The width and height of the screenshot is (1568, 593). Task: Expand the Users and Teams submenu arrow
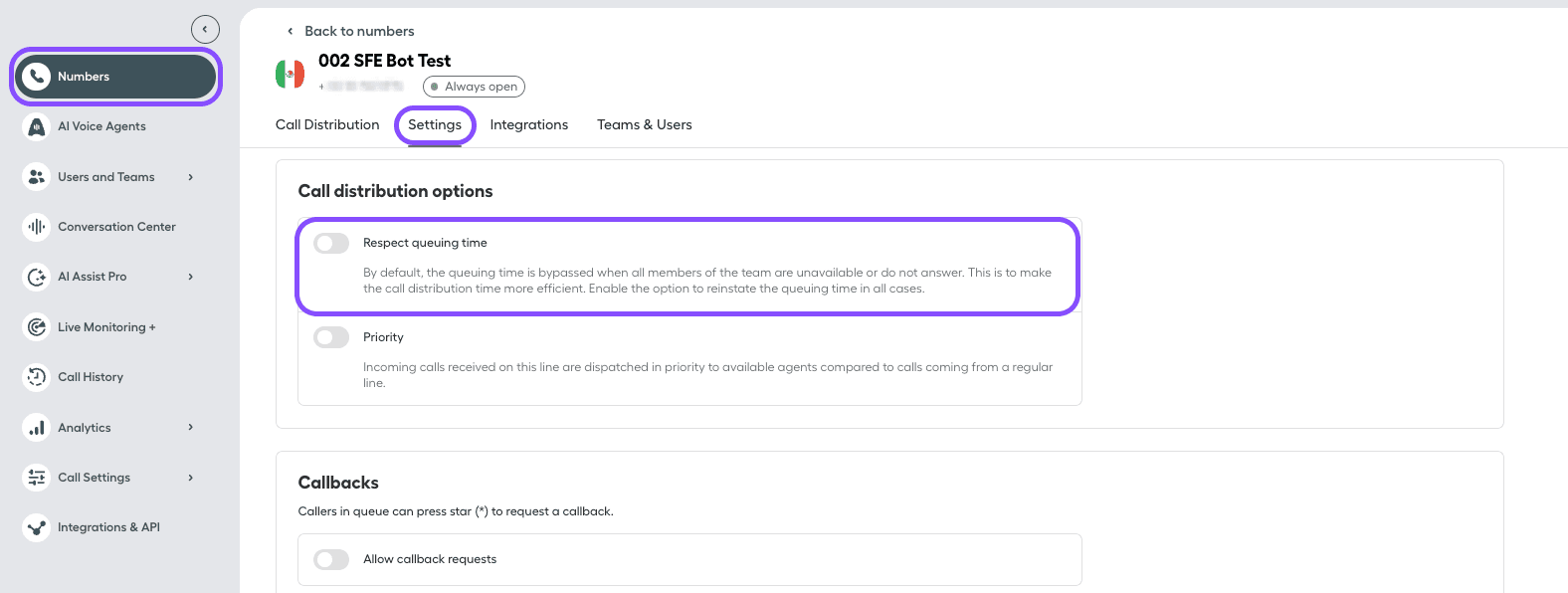[190, 177]
